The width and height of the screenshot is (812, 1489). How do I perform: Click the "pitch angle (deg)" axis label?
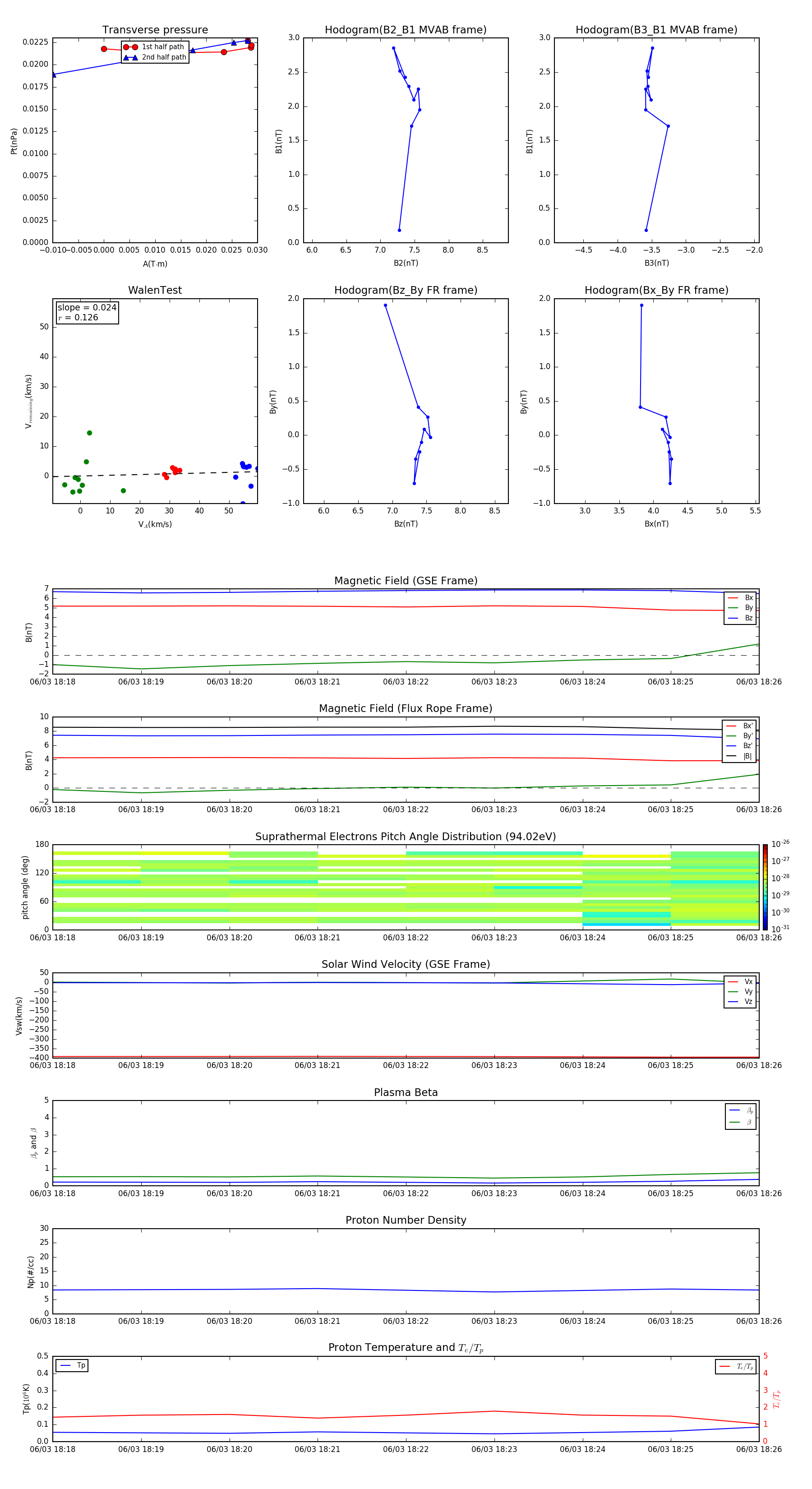25,887
